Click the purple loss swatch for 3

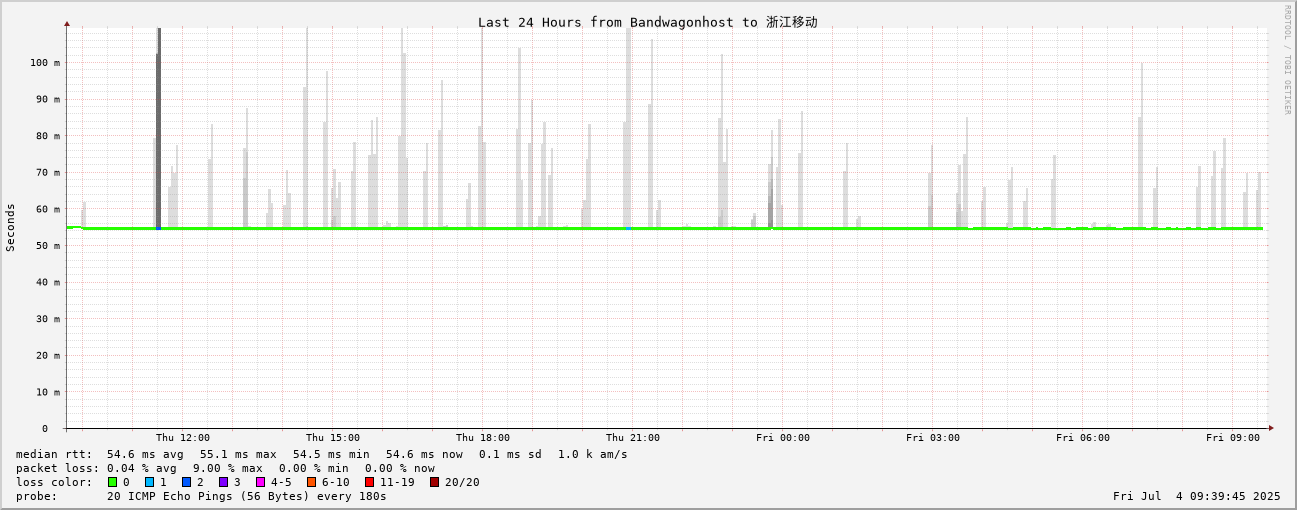coord(224,482)
